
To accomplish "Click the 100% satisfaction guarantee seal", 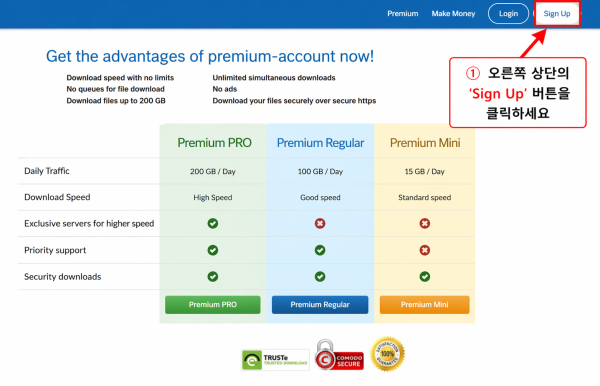I will (x=388, y=354).
